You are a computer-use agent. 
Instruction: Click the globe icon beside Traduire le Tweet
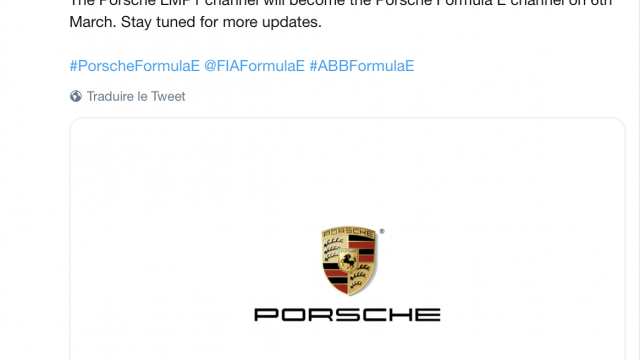click(76, 96)
